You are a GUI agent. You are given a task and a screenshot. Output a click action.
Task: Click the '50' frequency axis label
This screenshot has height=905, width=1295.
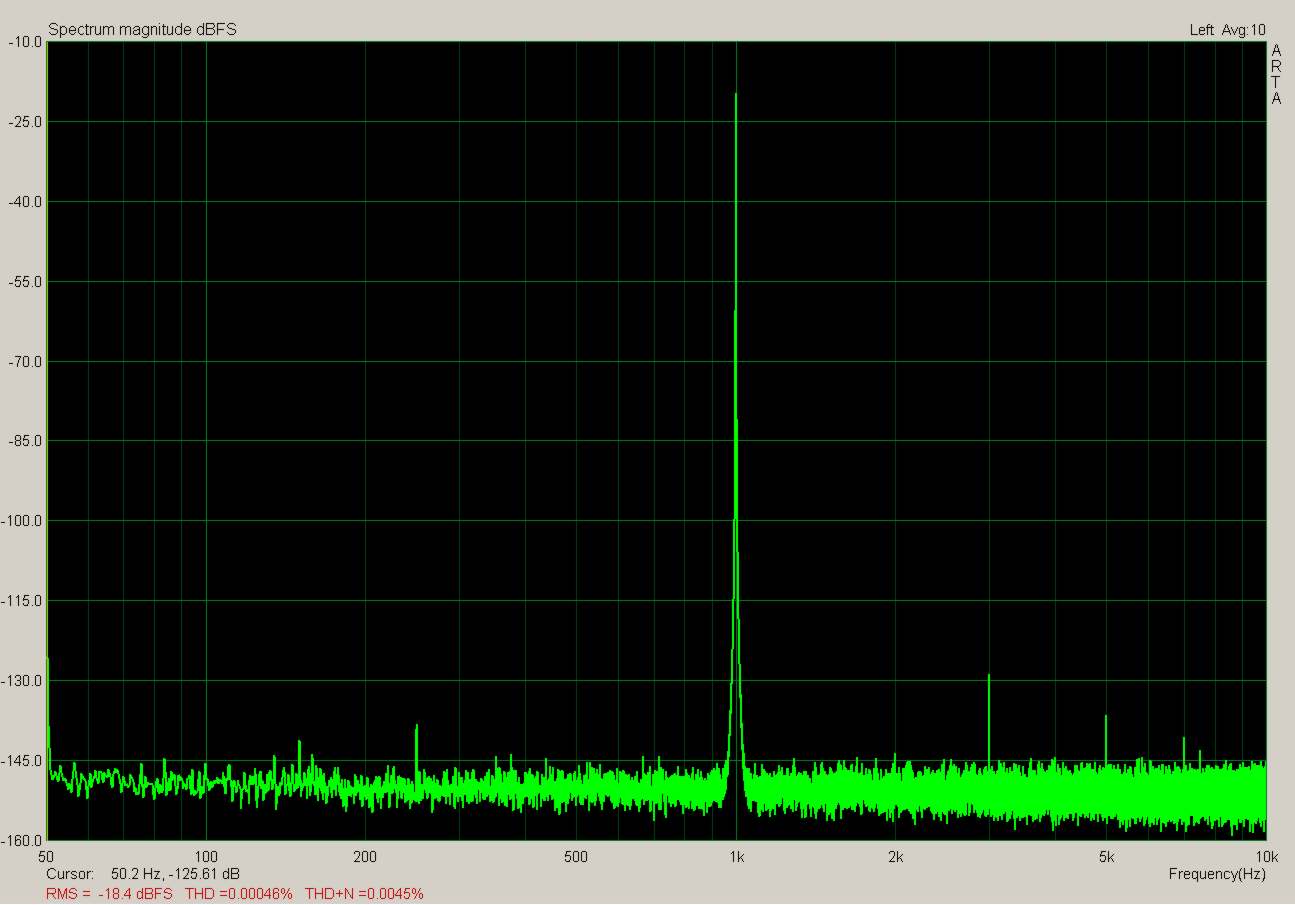click(46, 857)
